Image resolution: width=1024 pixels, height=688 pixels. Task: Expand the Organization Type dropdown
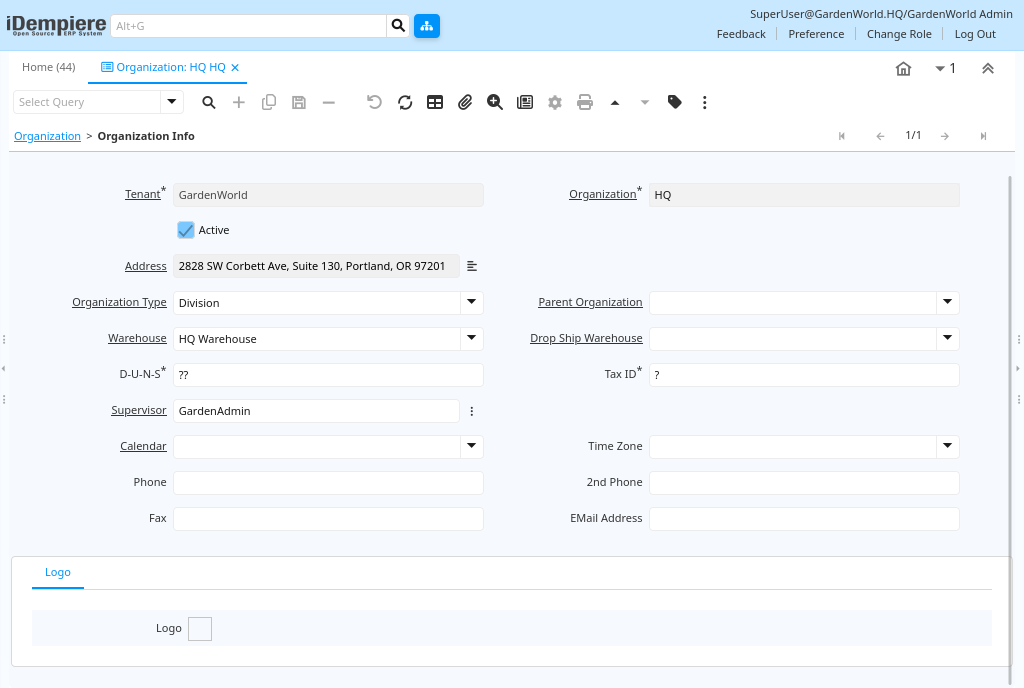(471, 302)
